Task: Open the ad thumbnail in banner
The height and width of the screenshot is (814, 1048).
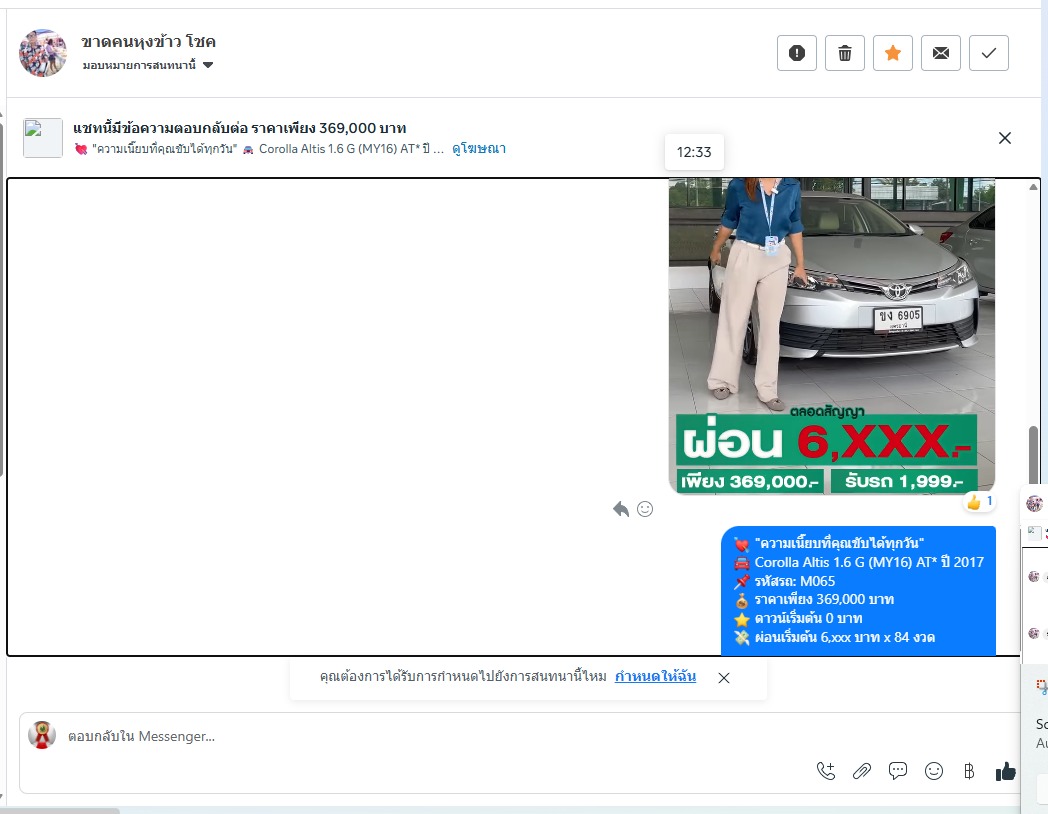Action: tap(43, 138)
